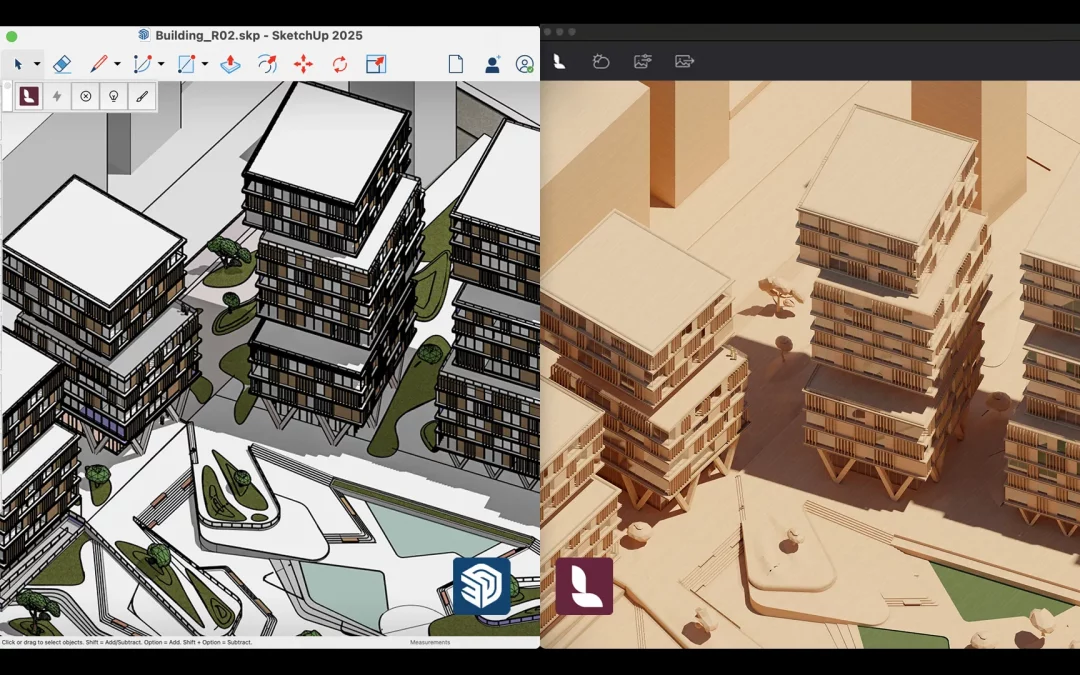Open the Select tool dropdown arrow

coord(36,65)
